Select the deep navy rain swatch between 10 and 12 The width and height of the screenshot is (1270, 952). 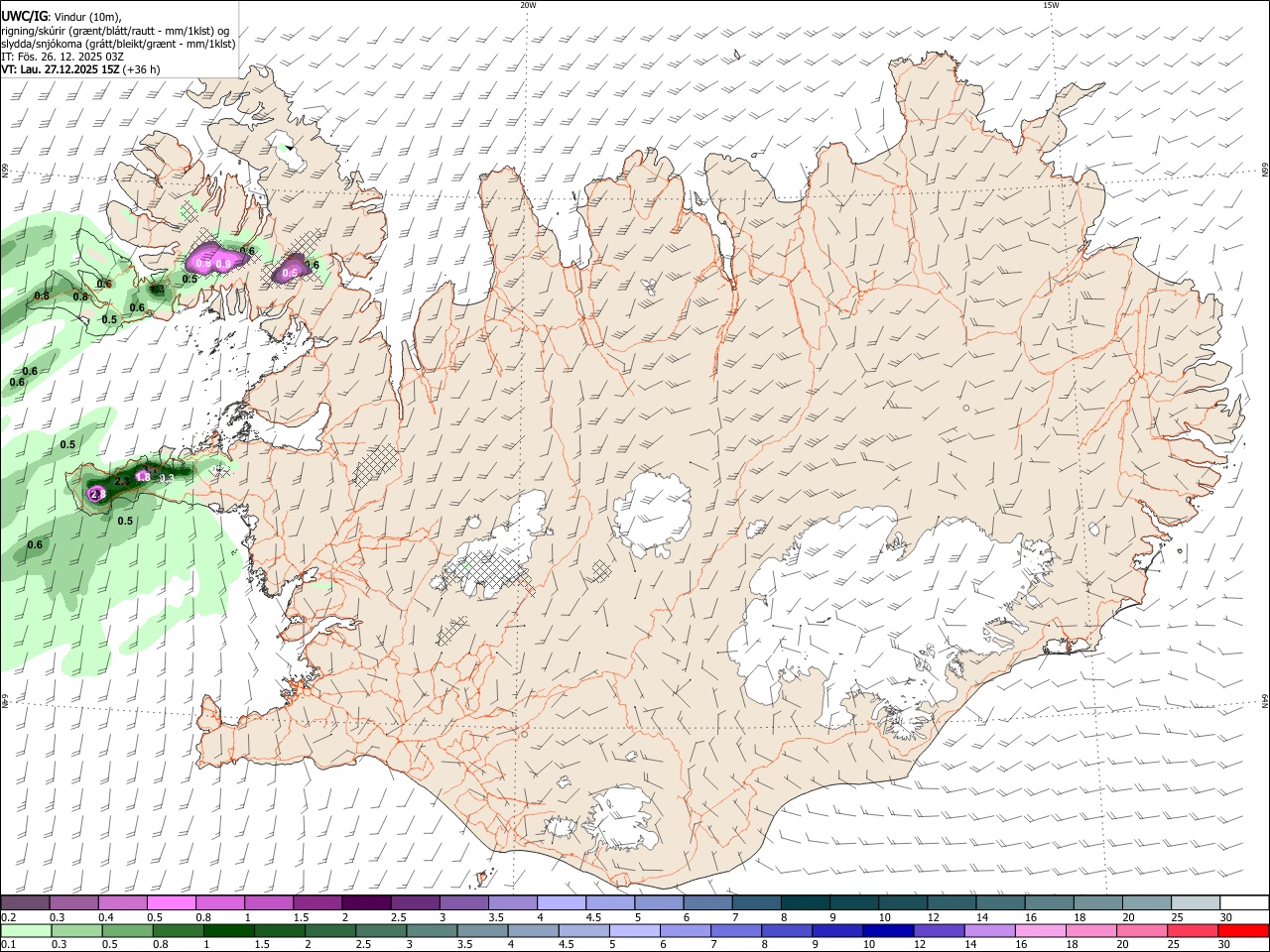click(x=890, y=930)
